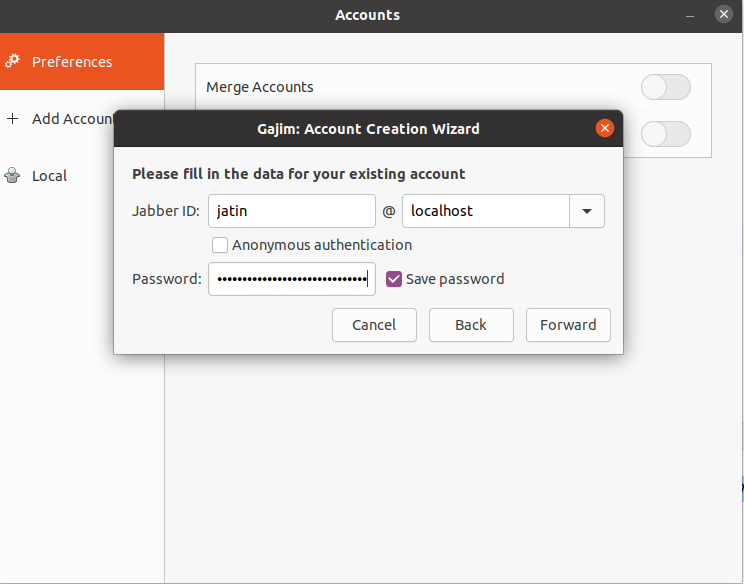
Task: Focus the Password input field
Action: click(291, 279)
